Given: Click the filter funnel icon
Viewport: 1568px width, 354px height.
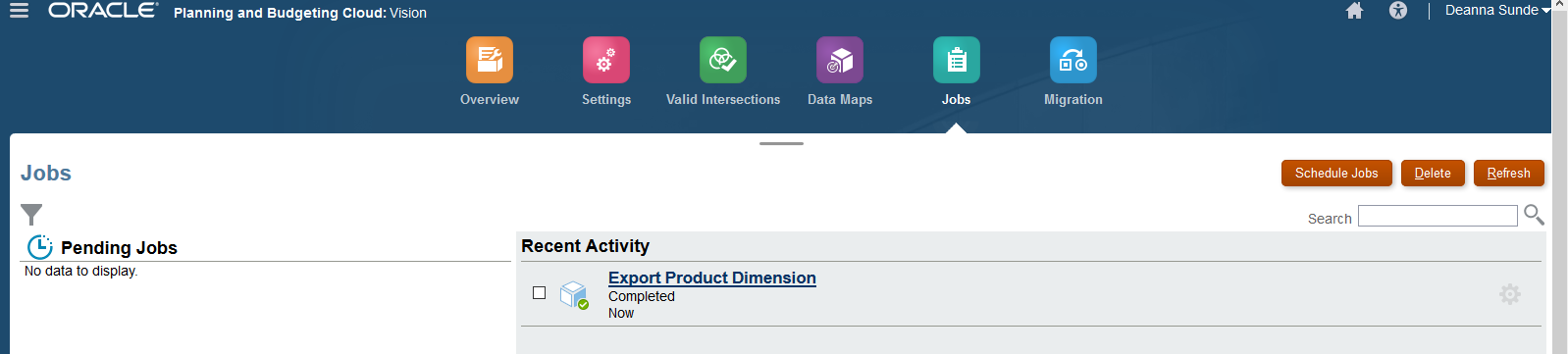Looking at the screenshot, I should pyautogui.click(x=31, y=214).
